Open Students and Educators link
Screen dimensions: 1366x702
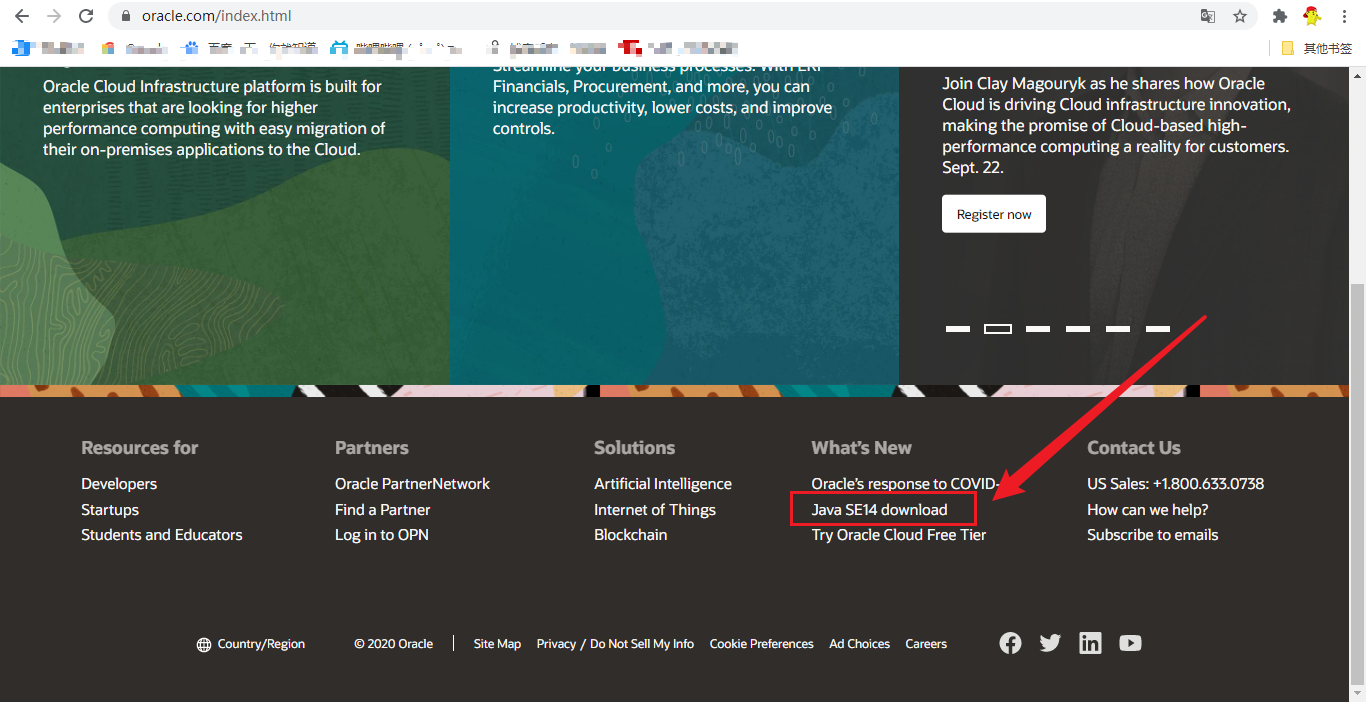tap(162, 535)
